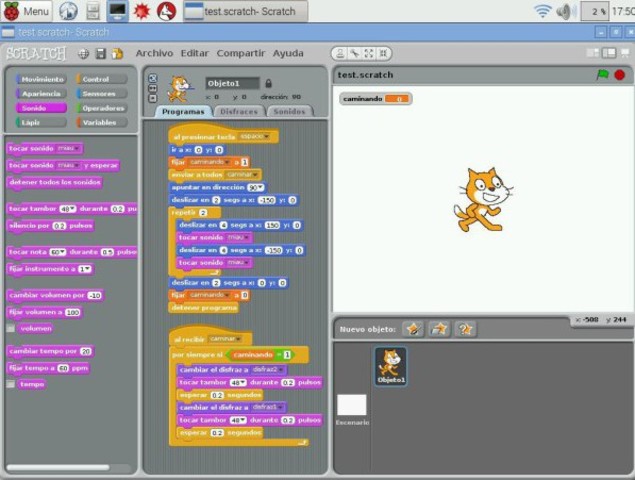Click the blocks palette horizontal scrollbar
635x480 pixels.
(58, 467)
